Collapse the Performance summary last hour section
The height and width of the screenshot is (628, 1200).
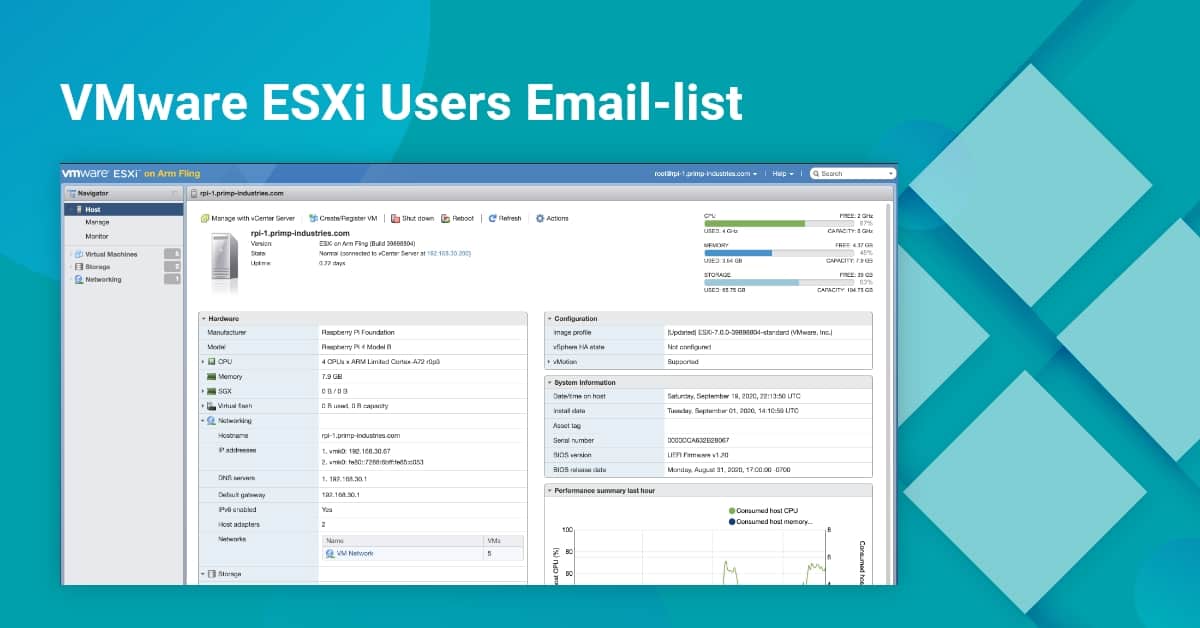(549, 491)
